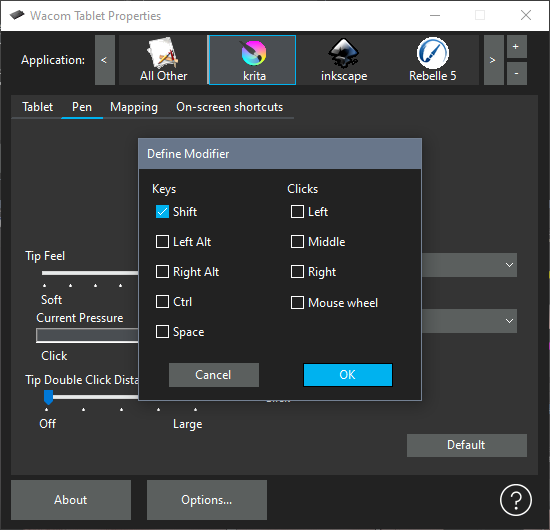Click the Off label under distance slider
Screen dimensions: 550x530
click(47, 424)
